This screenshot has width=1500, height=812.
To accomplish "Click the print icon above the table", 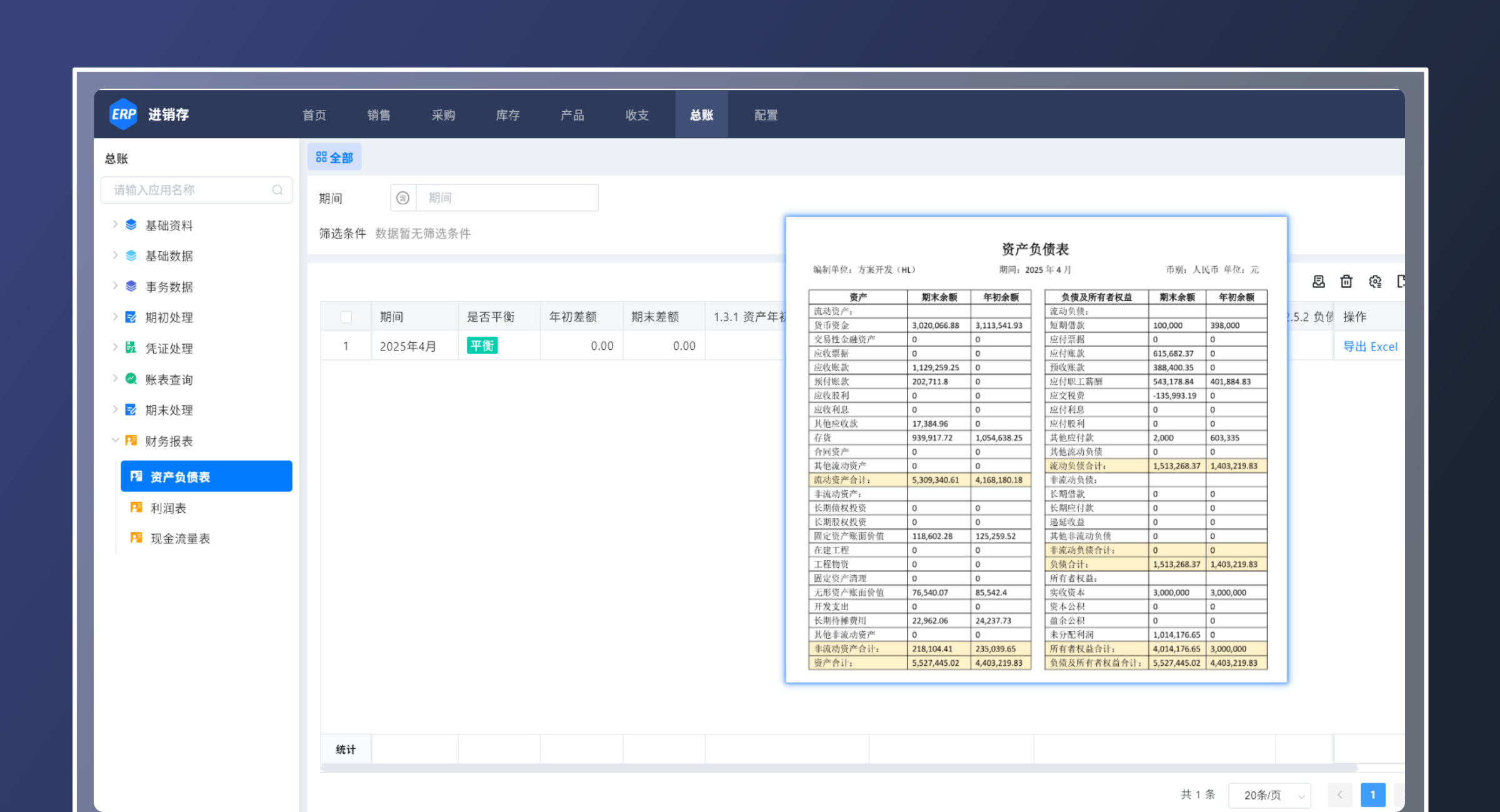I will coord(1318,282).
